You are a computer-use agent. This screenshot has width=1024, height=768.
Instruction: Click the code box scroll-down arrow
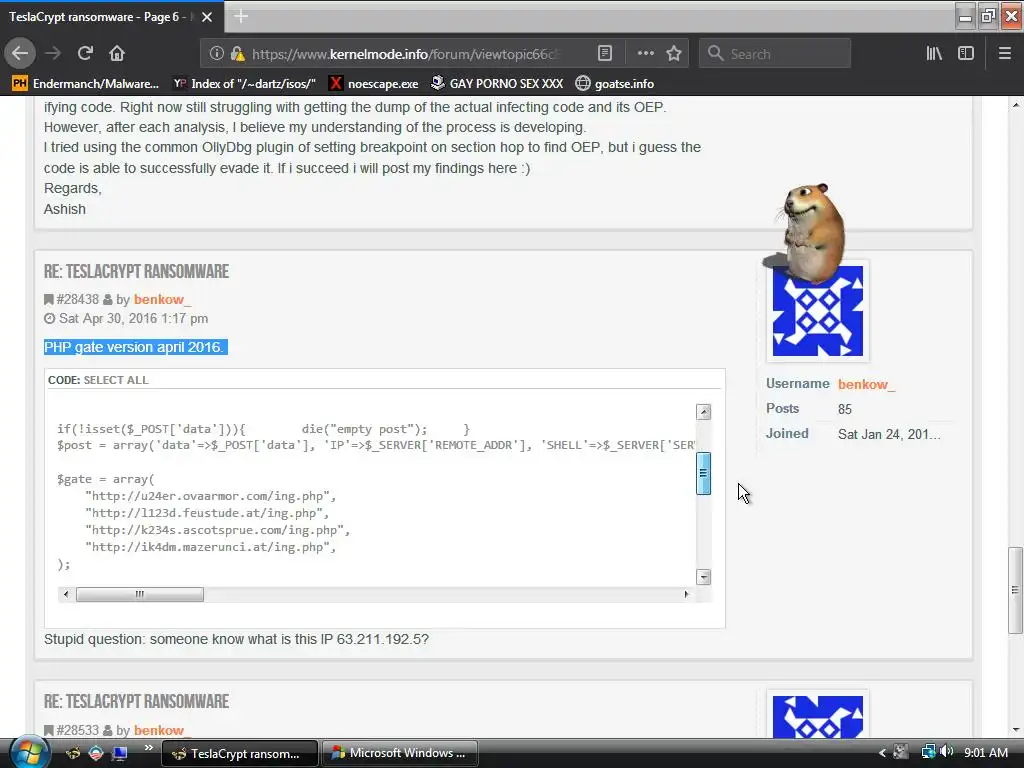(x=703, y=577)
